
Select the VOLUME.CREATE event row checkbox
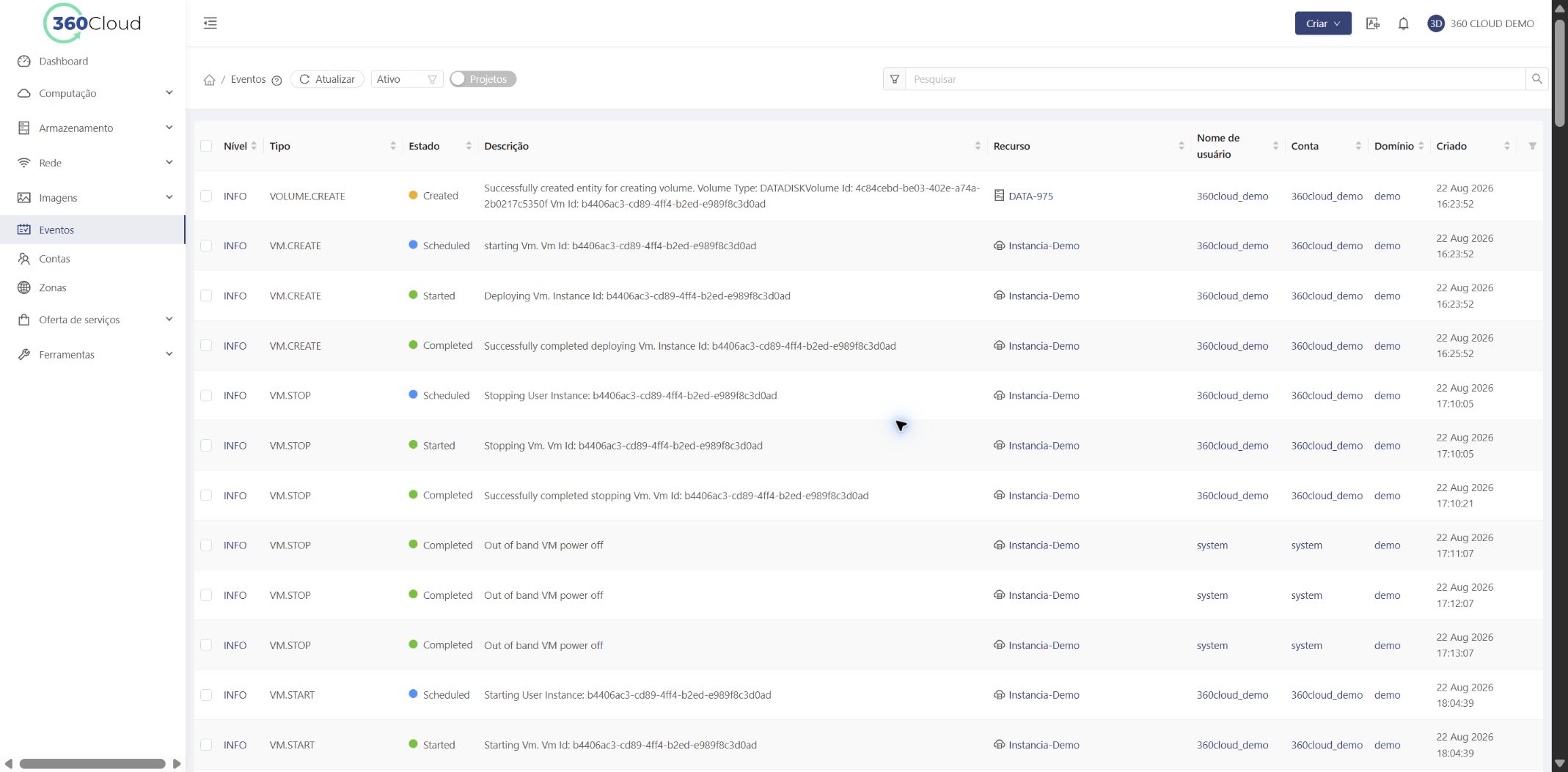pyautogui.click(x=206, y=196)
